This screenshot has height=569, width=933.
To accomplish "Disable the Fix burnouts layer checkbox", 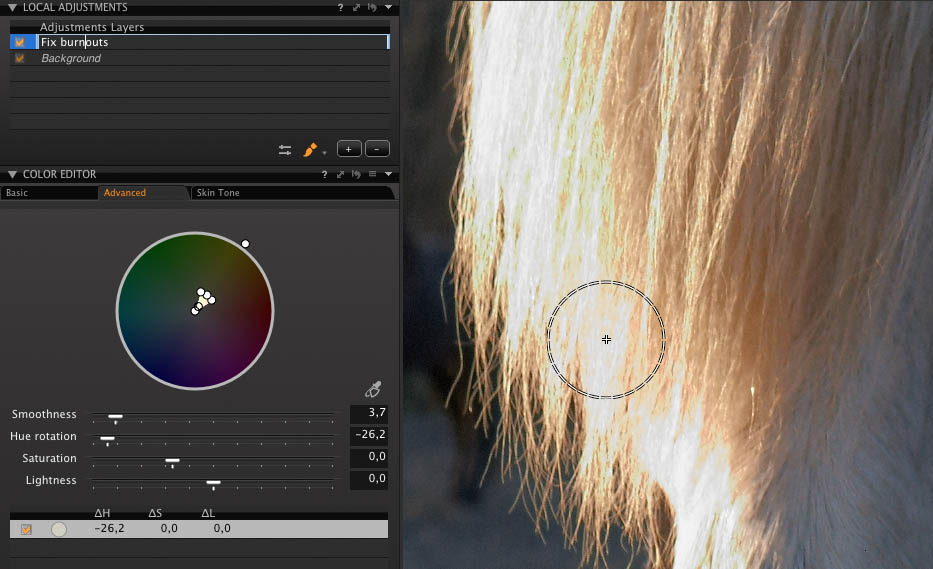I will click(19, 42).
